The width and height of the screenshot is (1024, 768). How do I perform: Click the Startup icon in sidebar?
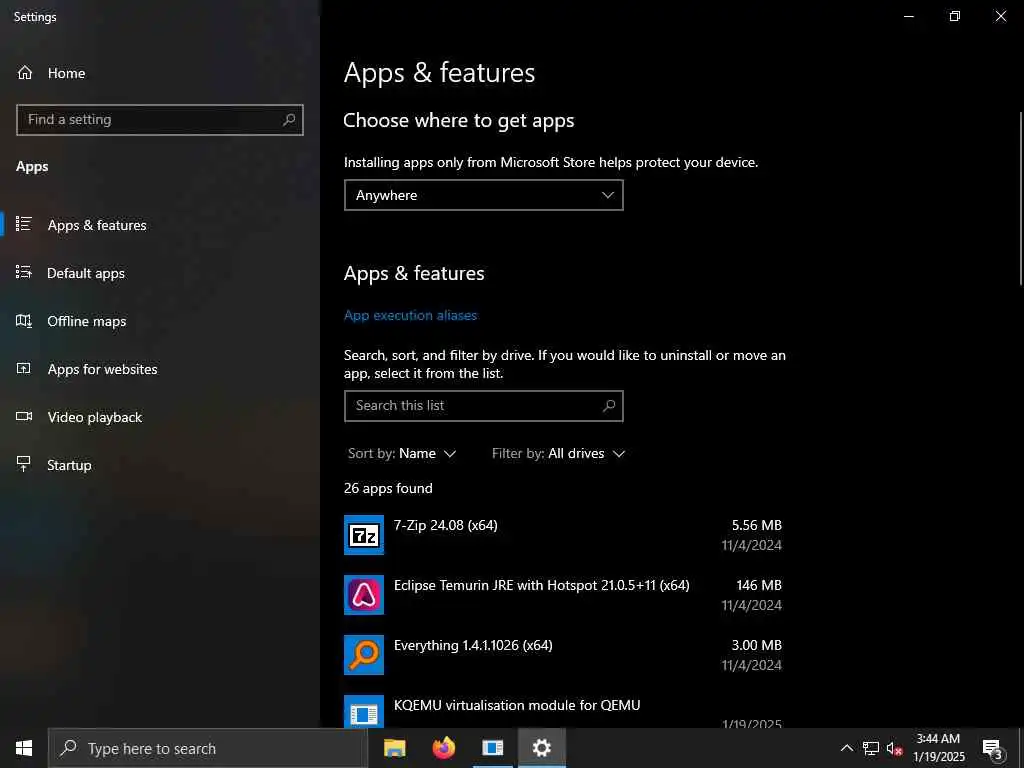[x=24, y=464]
